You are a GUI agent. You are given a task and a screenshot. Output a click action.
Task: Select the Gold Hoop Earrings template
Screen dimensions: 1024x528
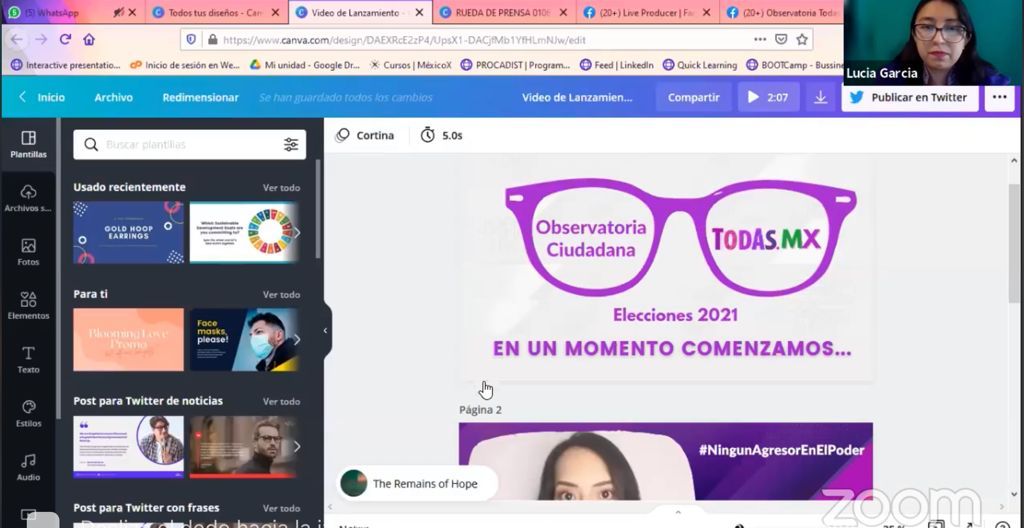click(x=129, y=233)
